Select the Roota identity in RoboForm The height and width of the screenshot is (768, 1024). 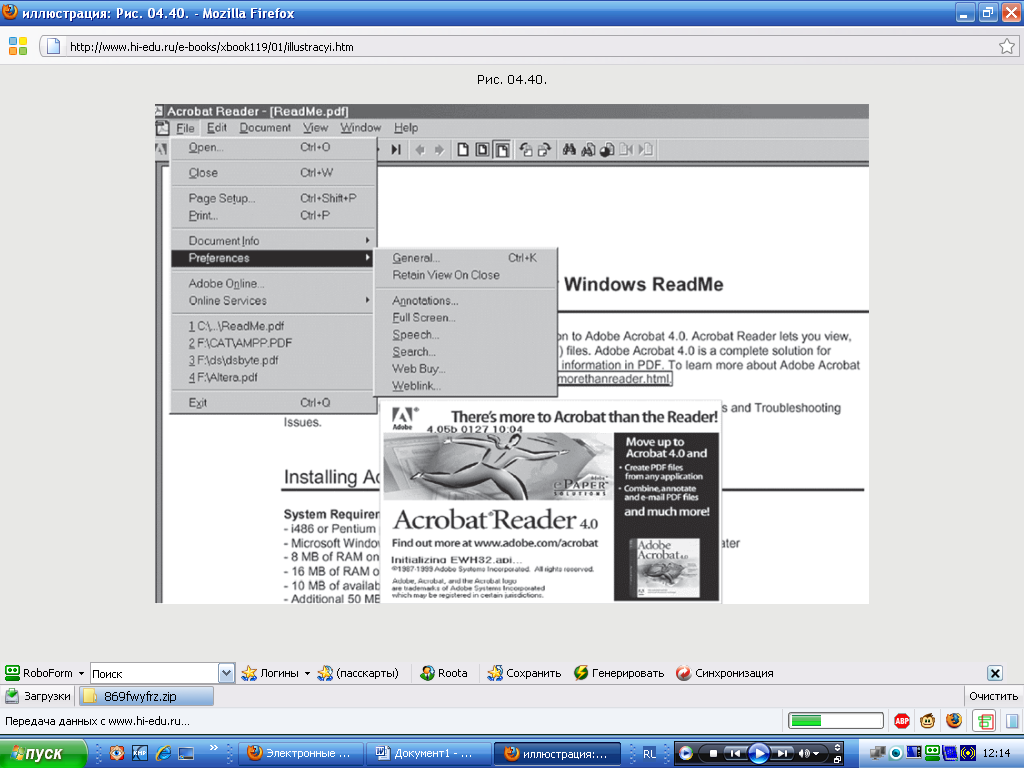tap(444, 673)
